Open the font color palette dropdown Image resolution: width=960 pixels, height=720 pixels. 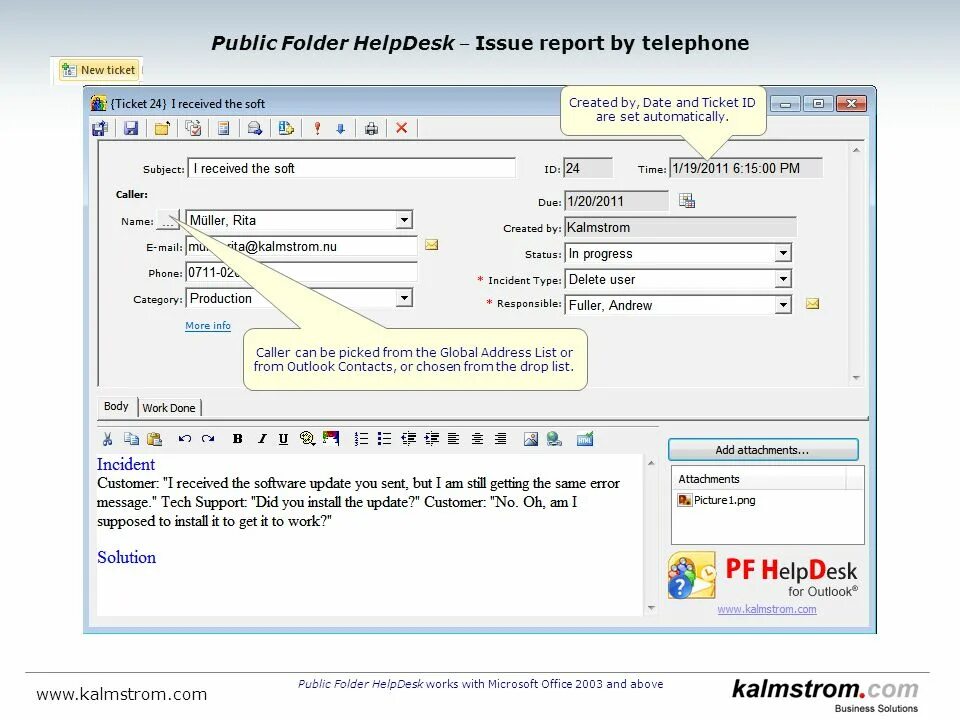click(x=307, y=438)
